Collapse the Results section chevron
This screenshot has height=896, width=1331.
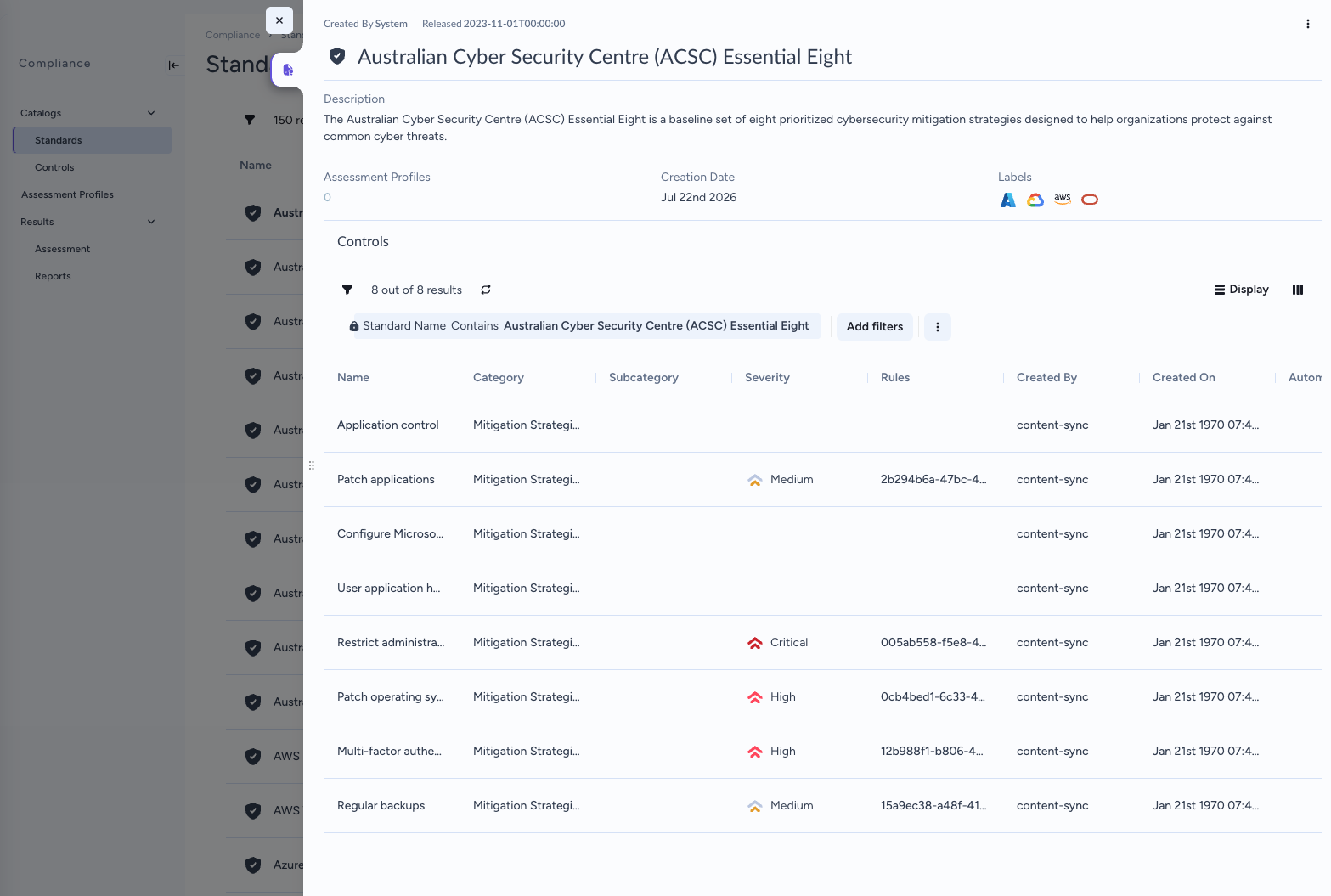(151, 222)
